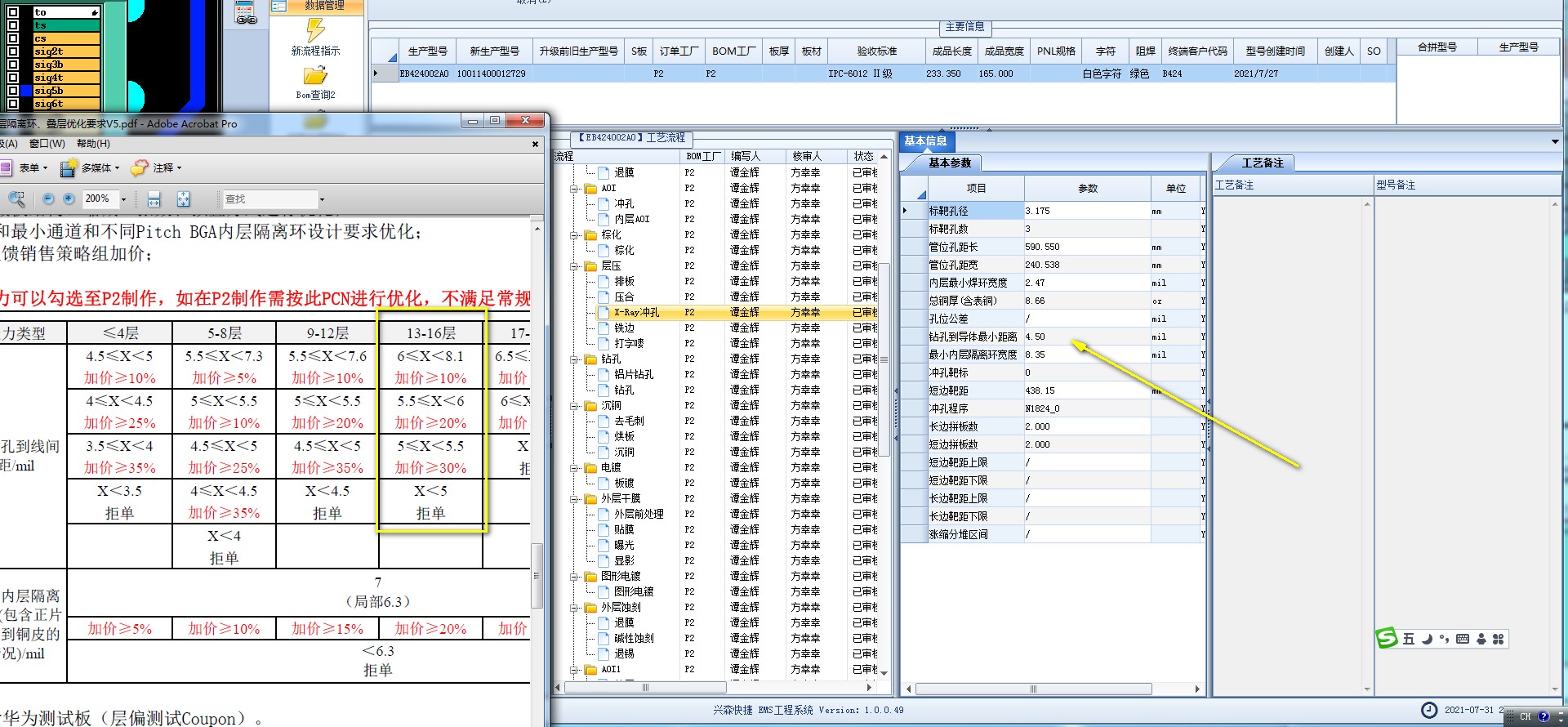The image size is (1568, 727).
Task: Click the four-leaf toolbox icon on IME bar
Action: coord(1498,639)
